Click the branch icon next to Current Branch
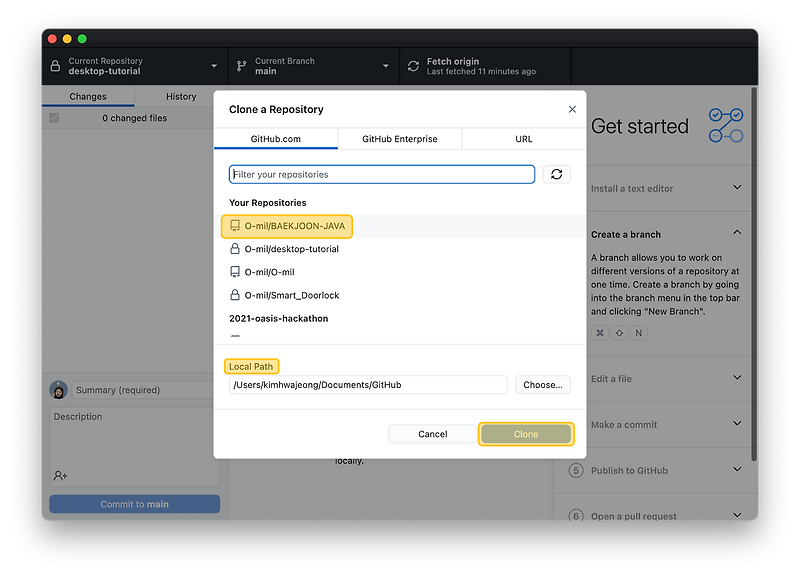This screenshot has width=800, height=576. (x=239, y=65)
